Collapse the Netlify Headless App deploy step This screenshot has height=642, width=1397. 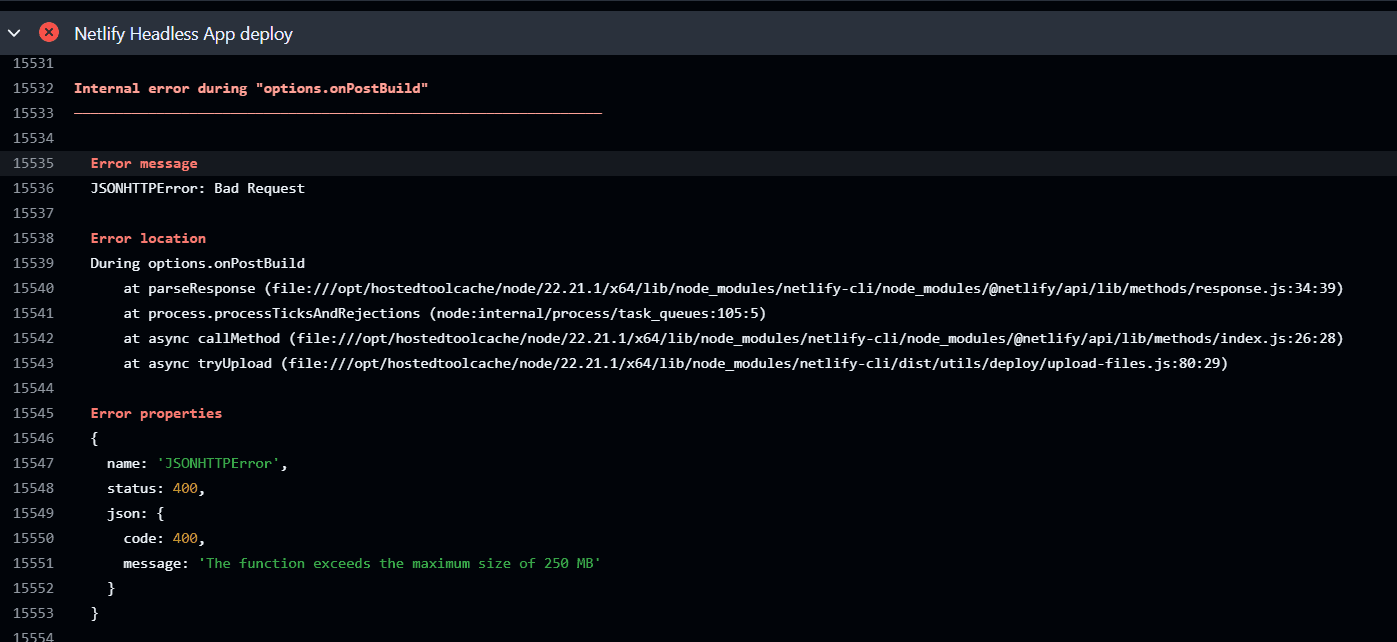pos(14,33)
